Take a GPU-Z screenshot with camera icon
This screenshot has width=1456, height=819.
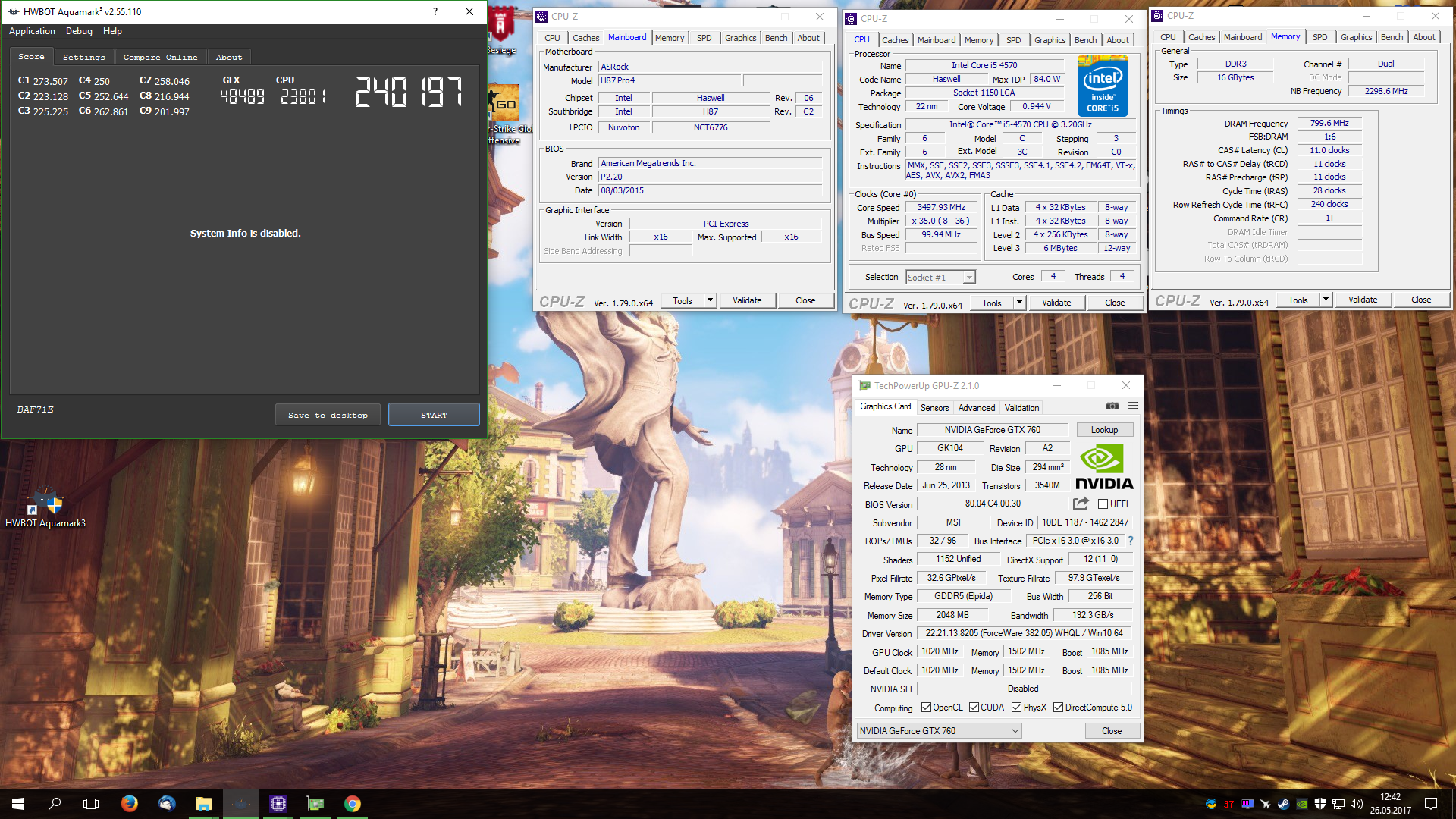[1112, 406]
